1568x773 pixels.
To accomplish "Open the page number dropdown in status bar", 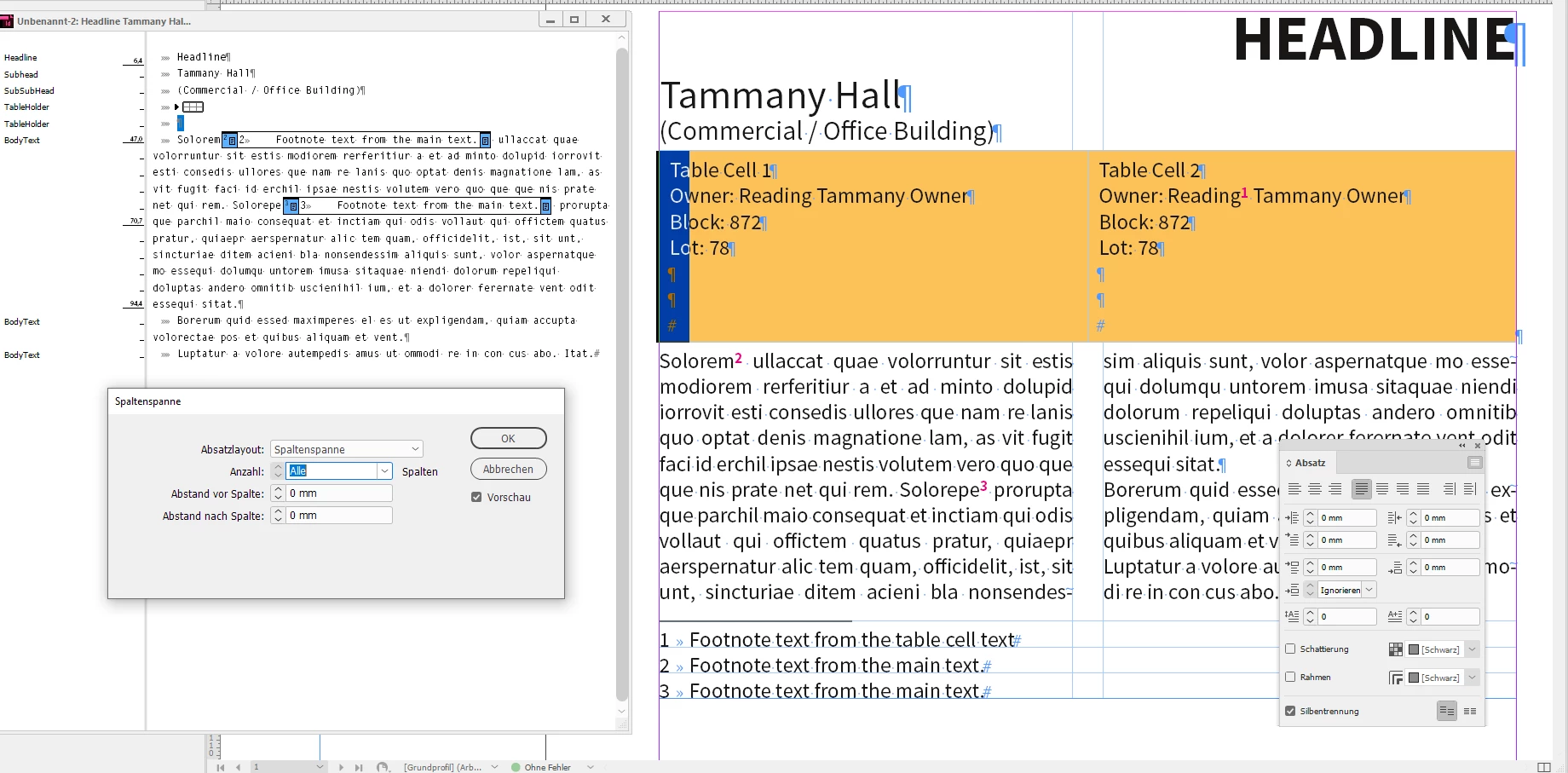I will point(320,767).
